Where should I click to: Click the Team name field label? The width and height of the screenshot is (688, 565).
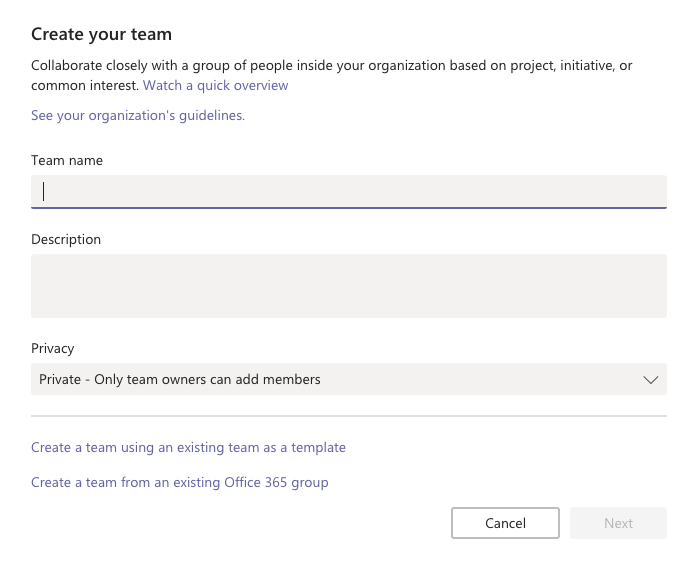click(67, 160)
